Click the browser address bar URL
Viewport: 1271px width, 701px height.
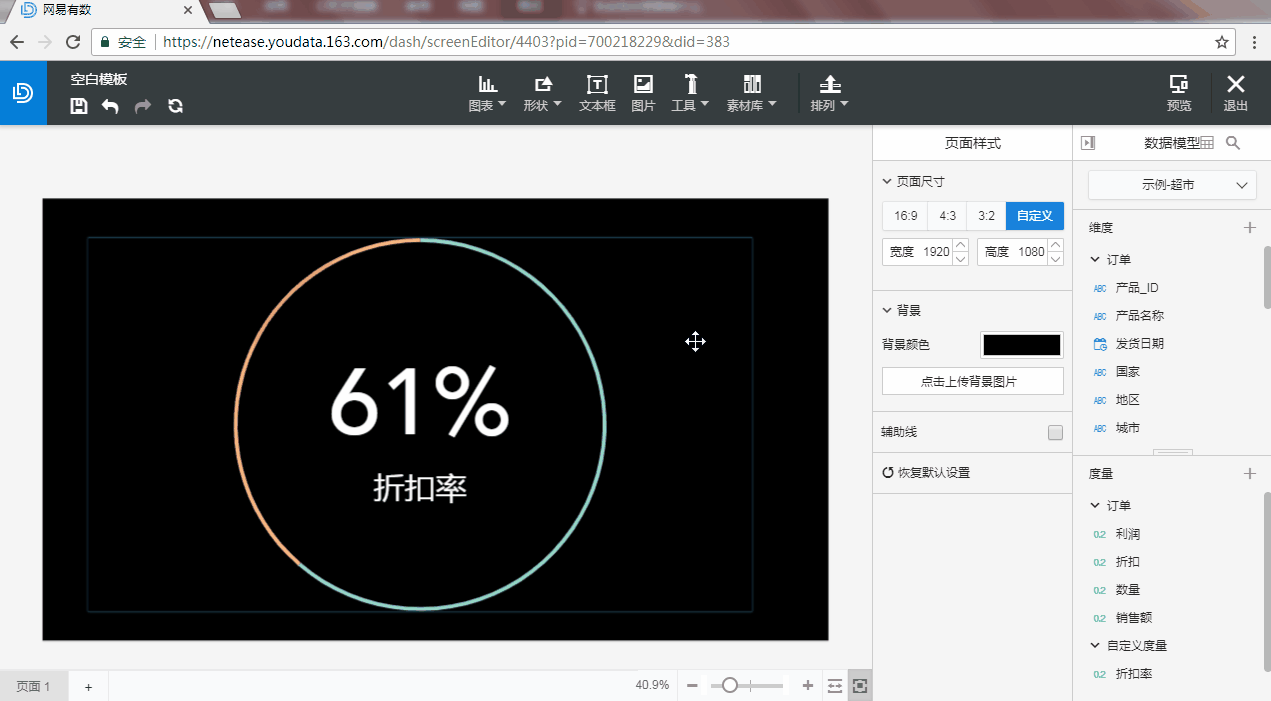(x=446, y=42)
